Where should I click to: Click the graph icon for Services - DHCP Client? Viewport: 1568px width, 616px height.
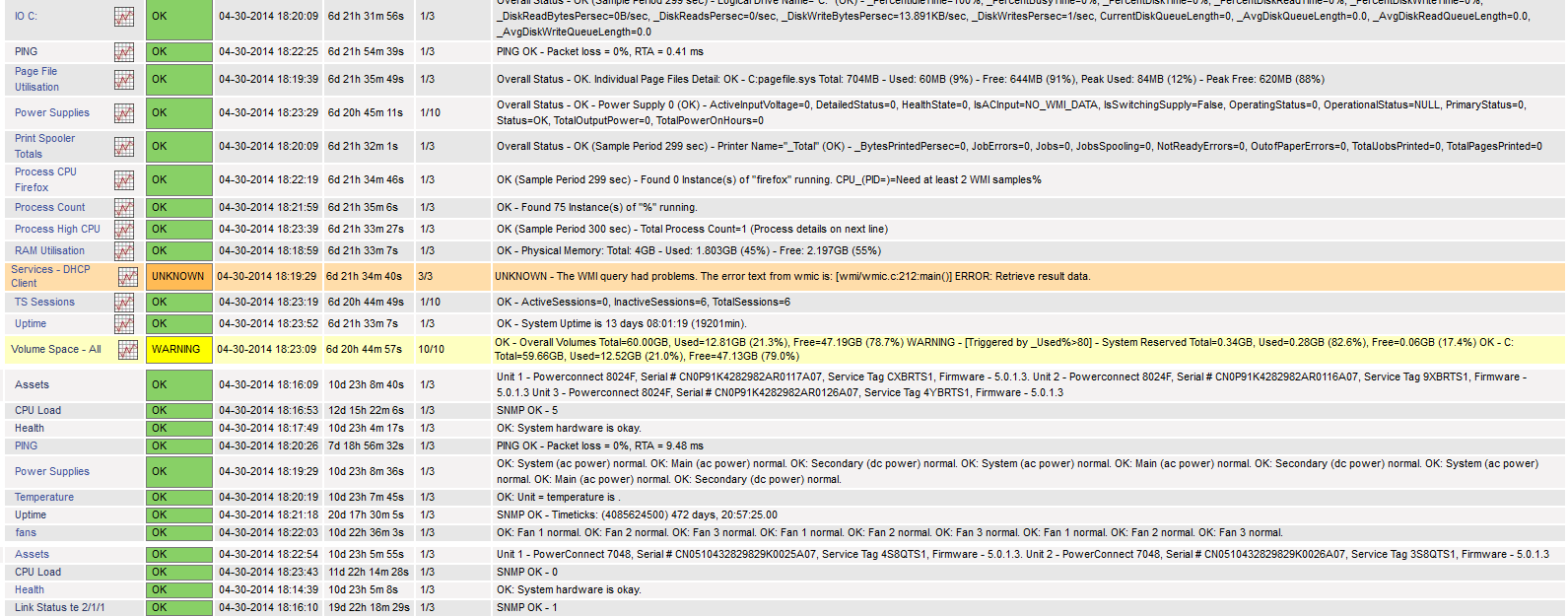[127, 277]
